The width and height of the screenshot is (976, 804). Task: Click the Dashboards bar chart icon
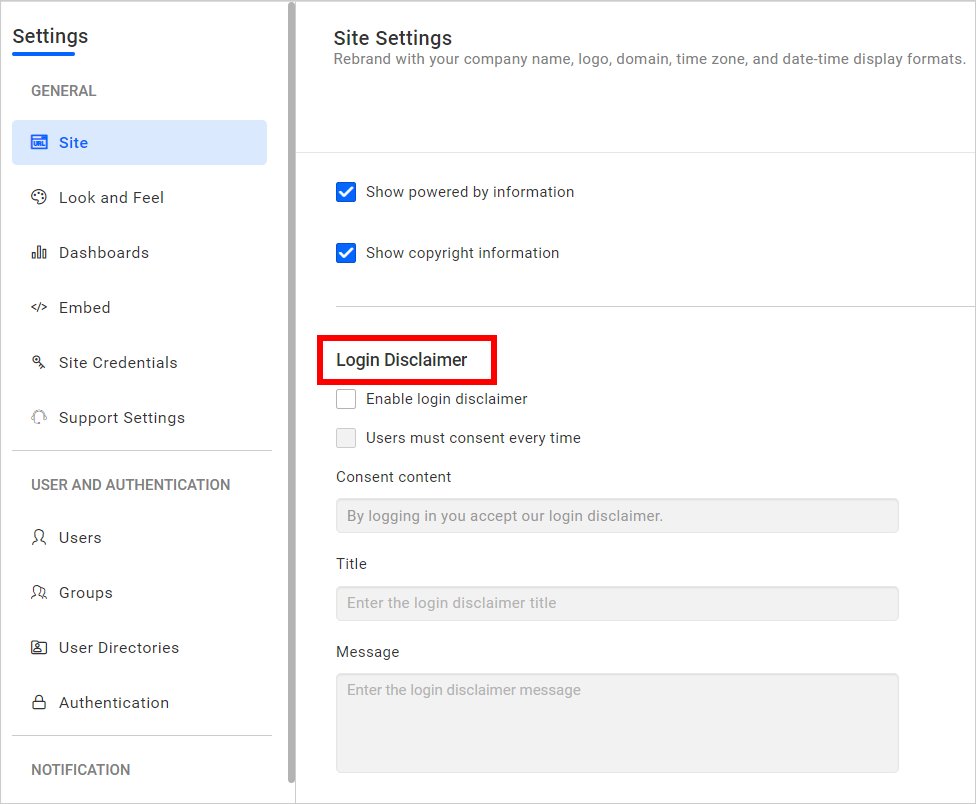pyautogui.click(x=39, y=252)
